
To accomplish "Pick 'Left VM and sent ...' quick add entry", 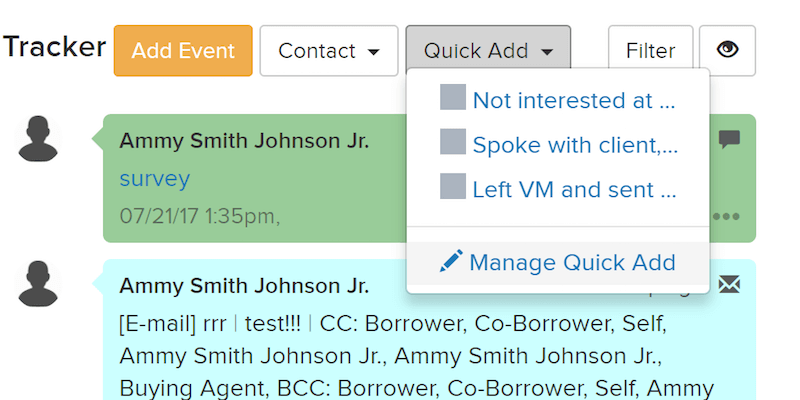I will (x=575, y=189).
